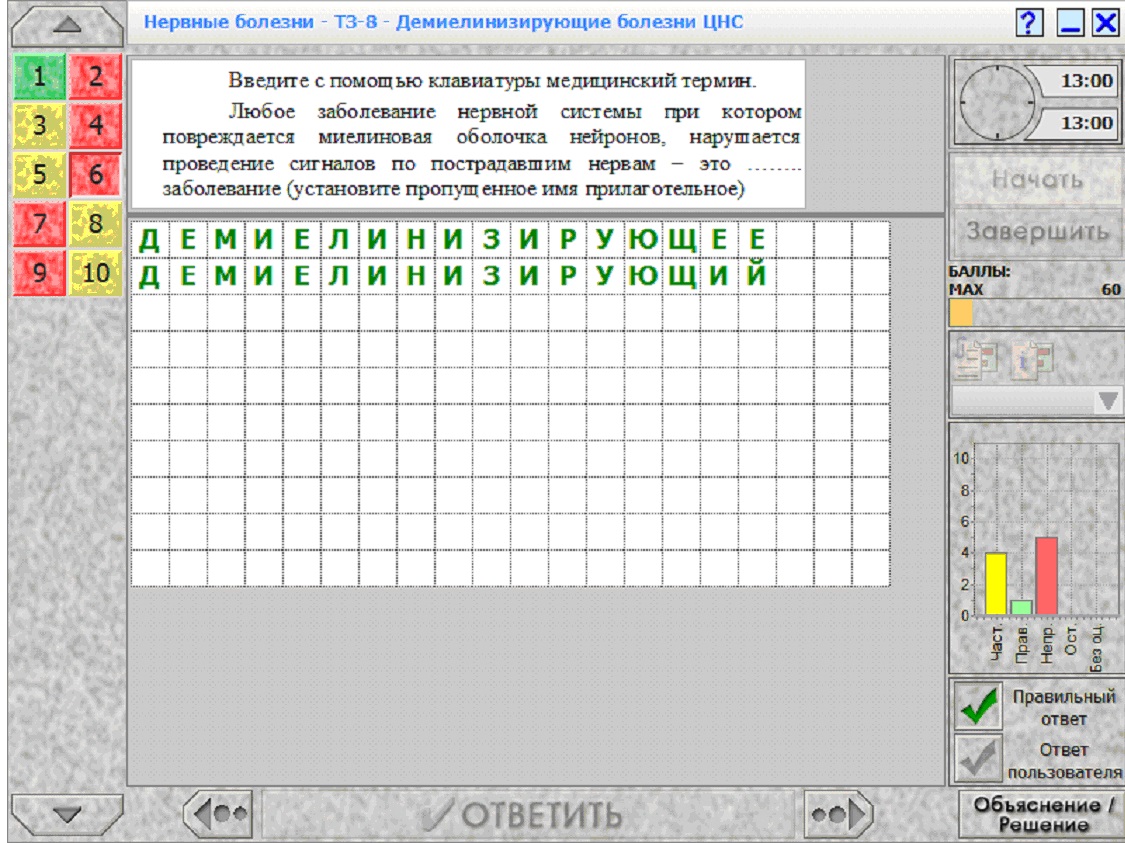The height and width of the screenshot is (843, 1125).
Task: Click the orange score progress bar
Action: (961, 314)
